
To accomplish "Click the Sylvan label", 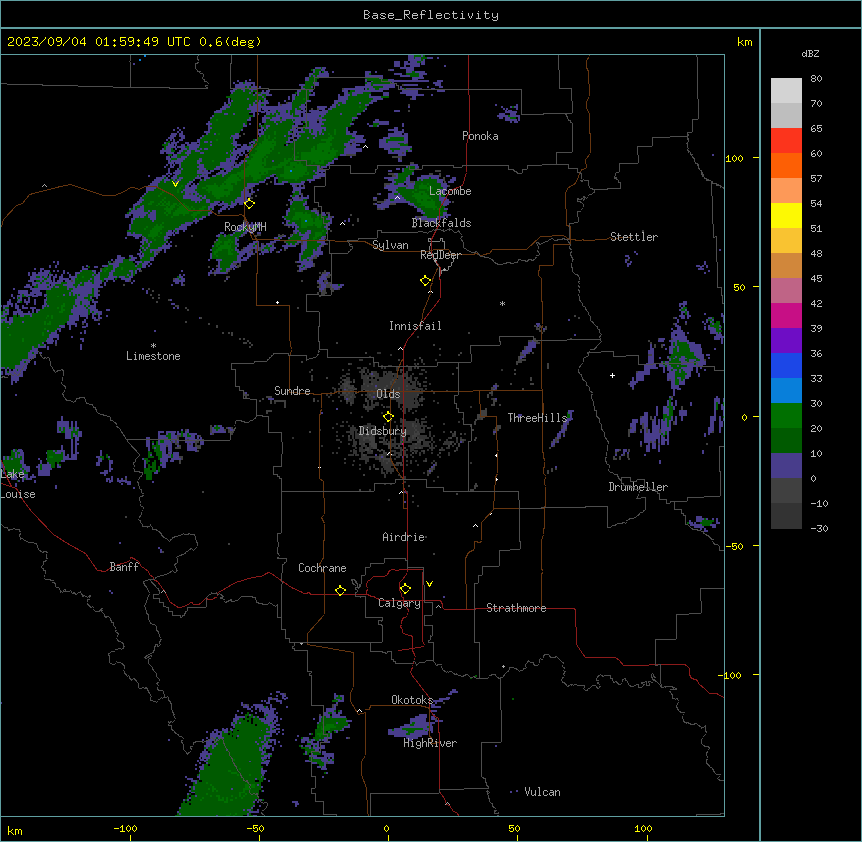I will [390, 245].
